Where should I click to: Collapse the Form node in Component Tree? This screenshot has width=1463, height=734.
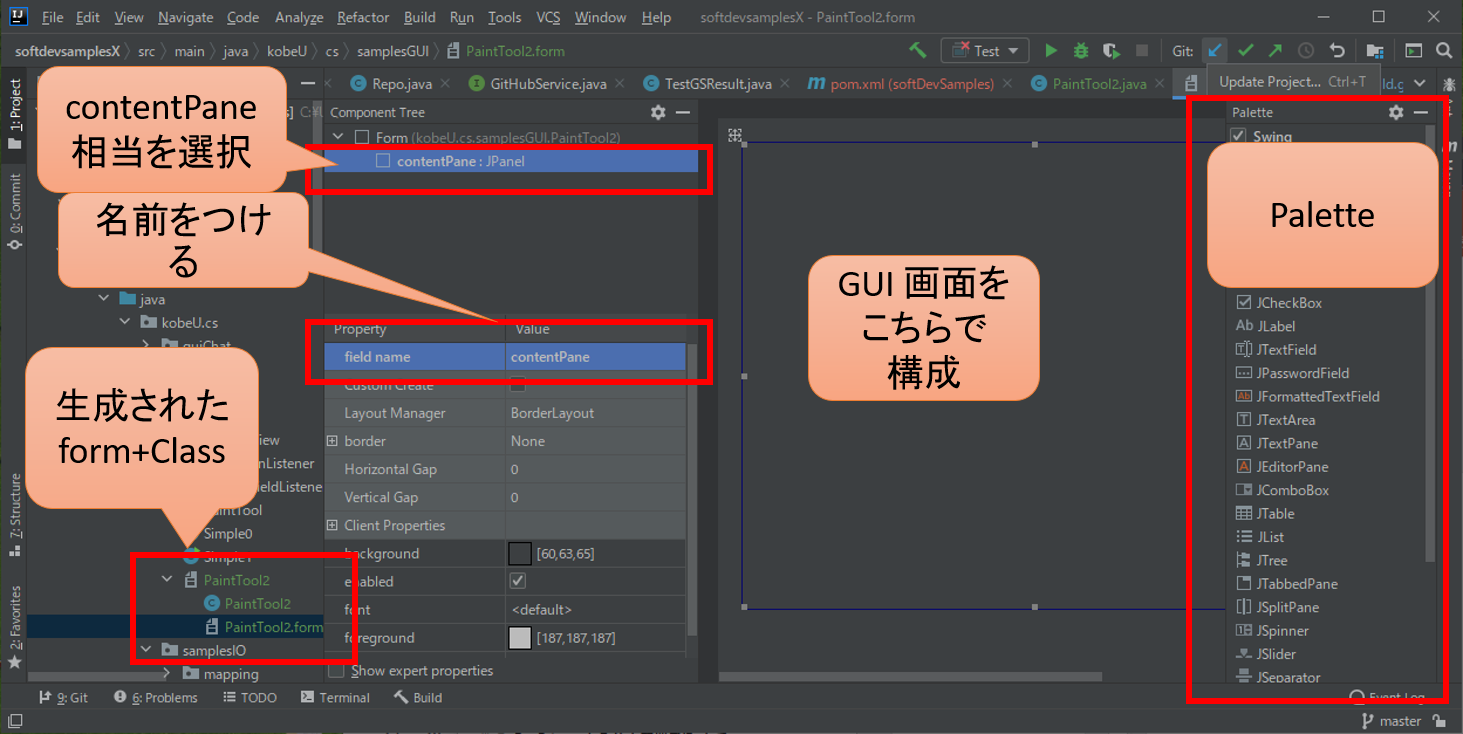(338, 137)
